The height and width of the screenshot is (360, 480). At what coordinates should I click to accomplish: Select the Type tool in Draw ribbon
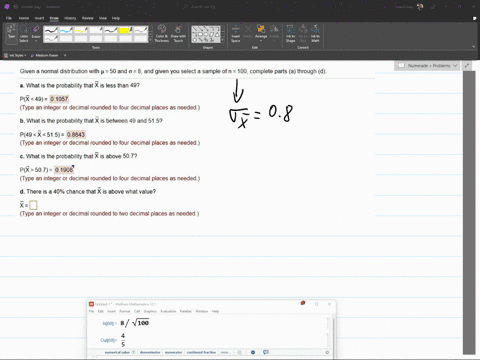12,34
